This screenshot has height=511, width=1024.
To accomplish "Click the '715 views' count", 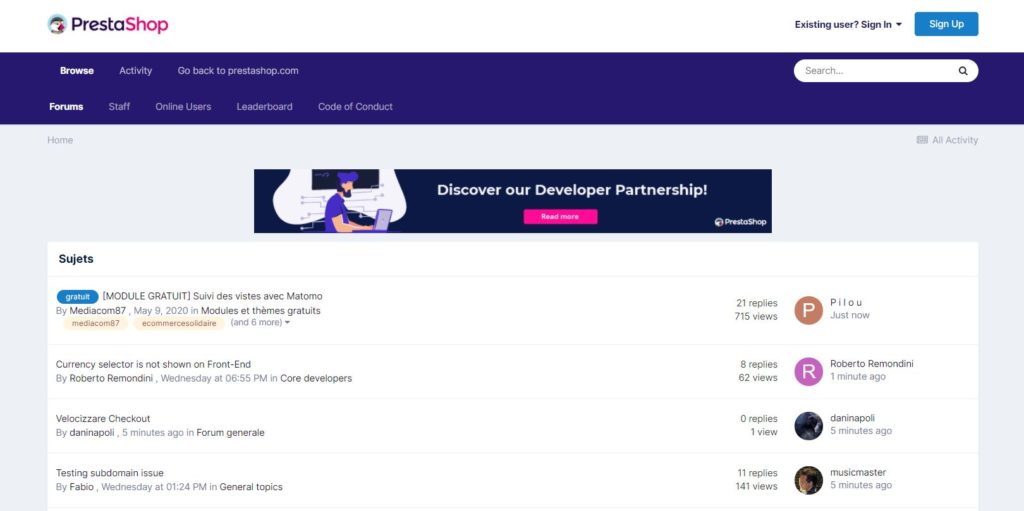I will tap(756, 316).
